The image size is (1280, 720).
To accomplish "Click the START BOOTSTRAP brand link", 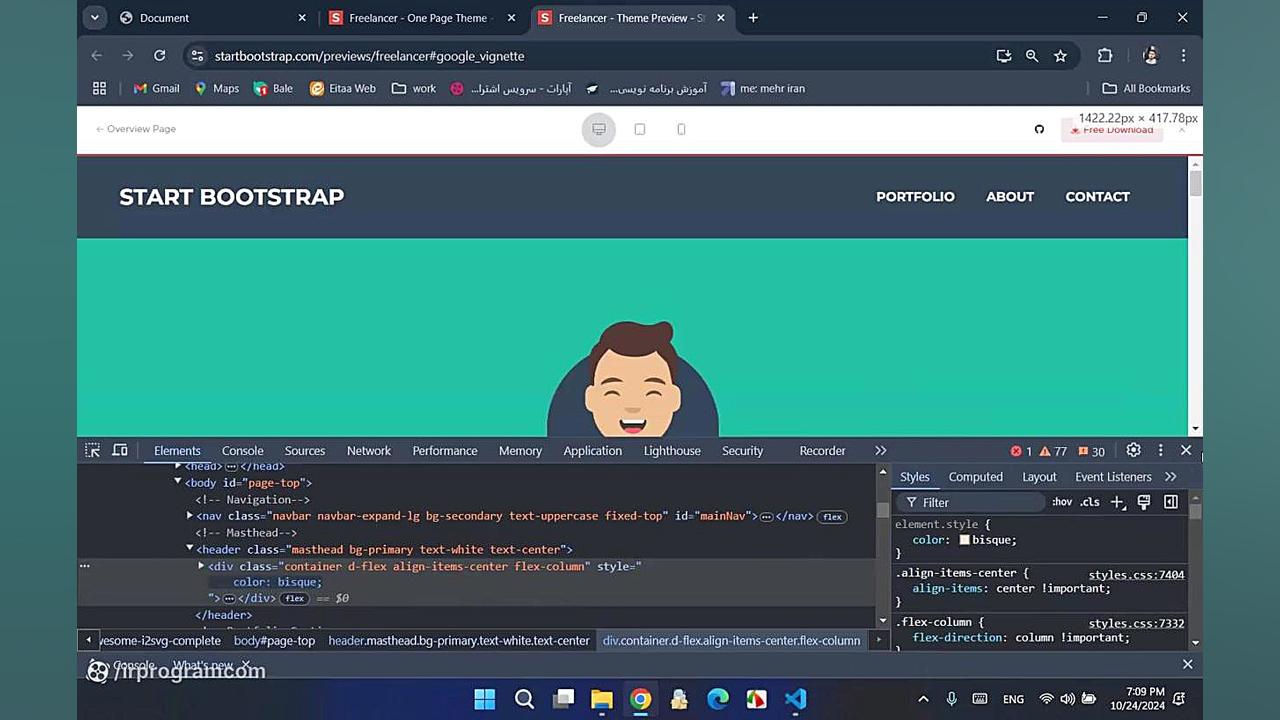I will pos(232,197).
